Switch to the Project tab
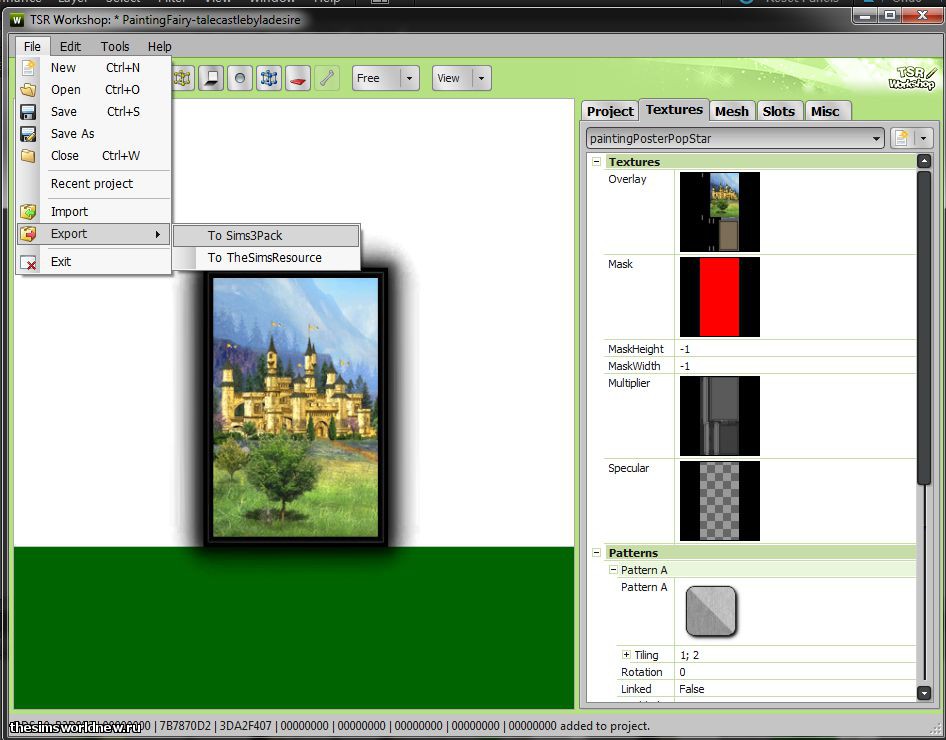Image resolution: width=946 pixels, height=740 pixels. [610, 111]
